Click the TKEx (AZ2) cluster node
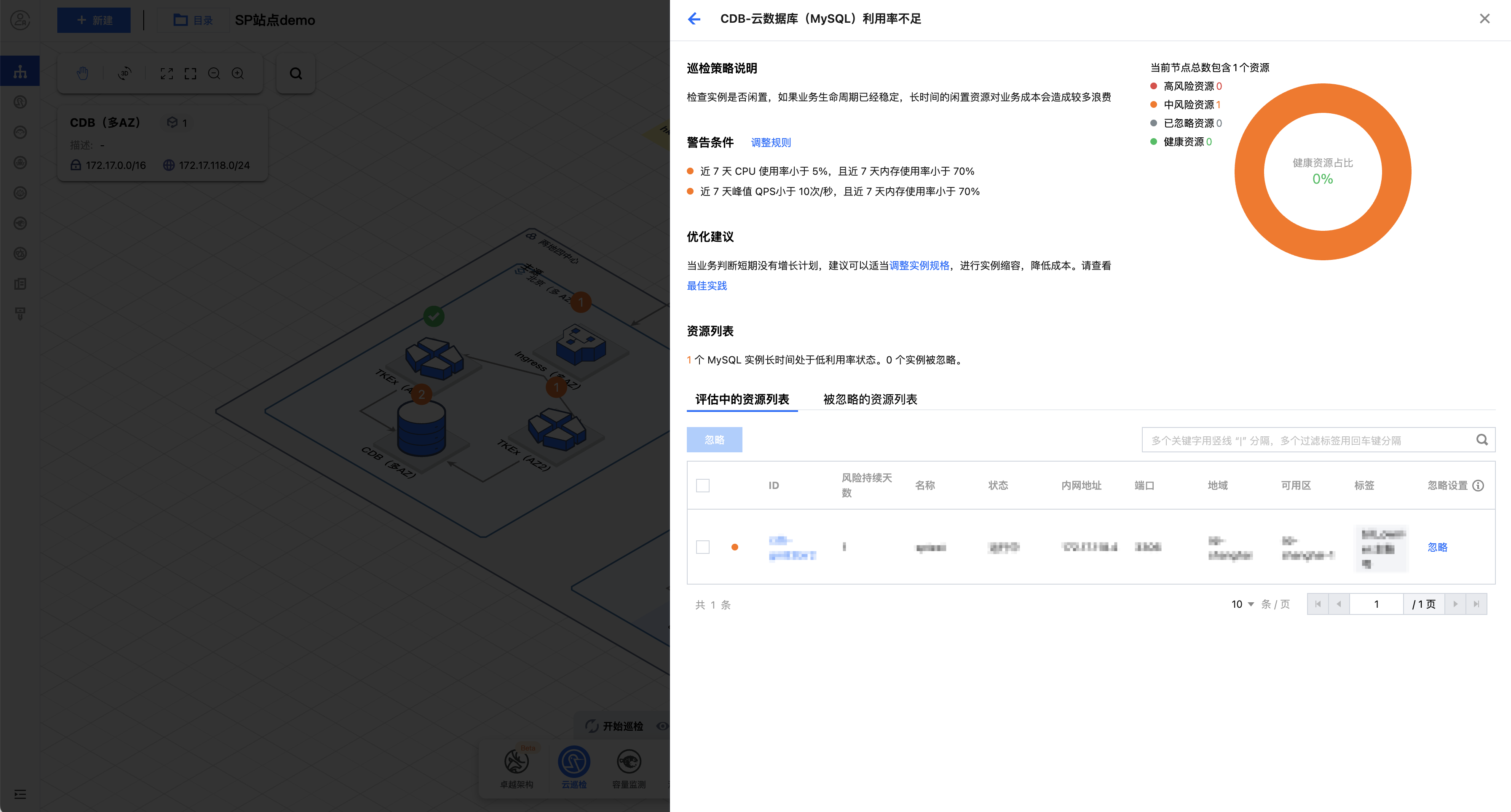 (x=556, y=430)
